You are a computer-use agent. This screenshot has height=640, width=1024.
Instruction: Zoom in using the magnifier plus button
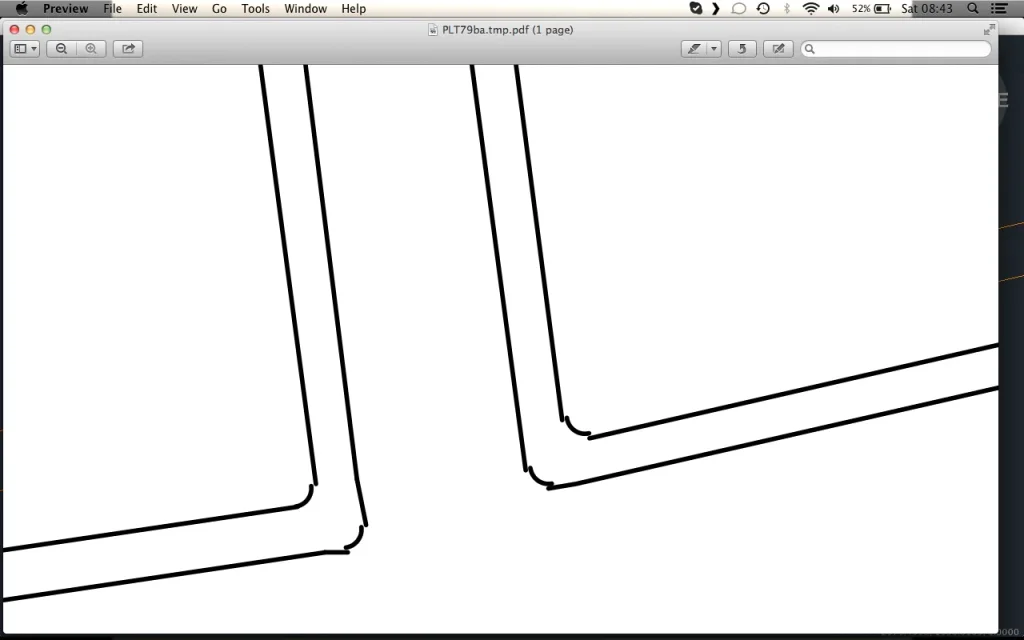(x=91, y=48)
